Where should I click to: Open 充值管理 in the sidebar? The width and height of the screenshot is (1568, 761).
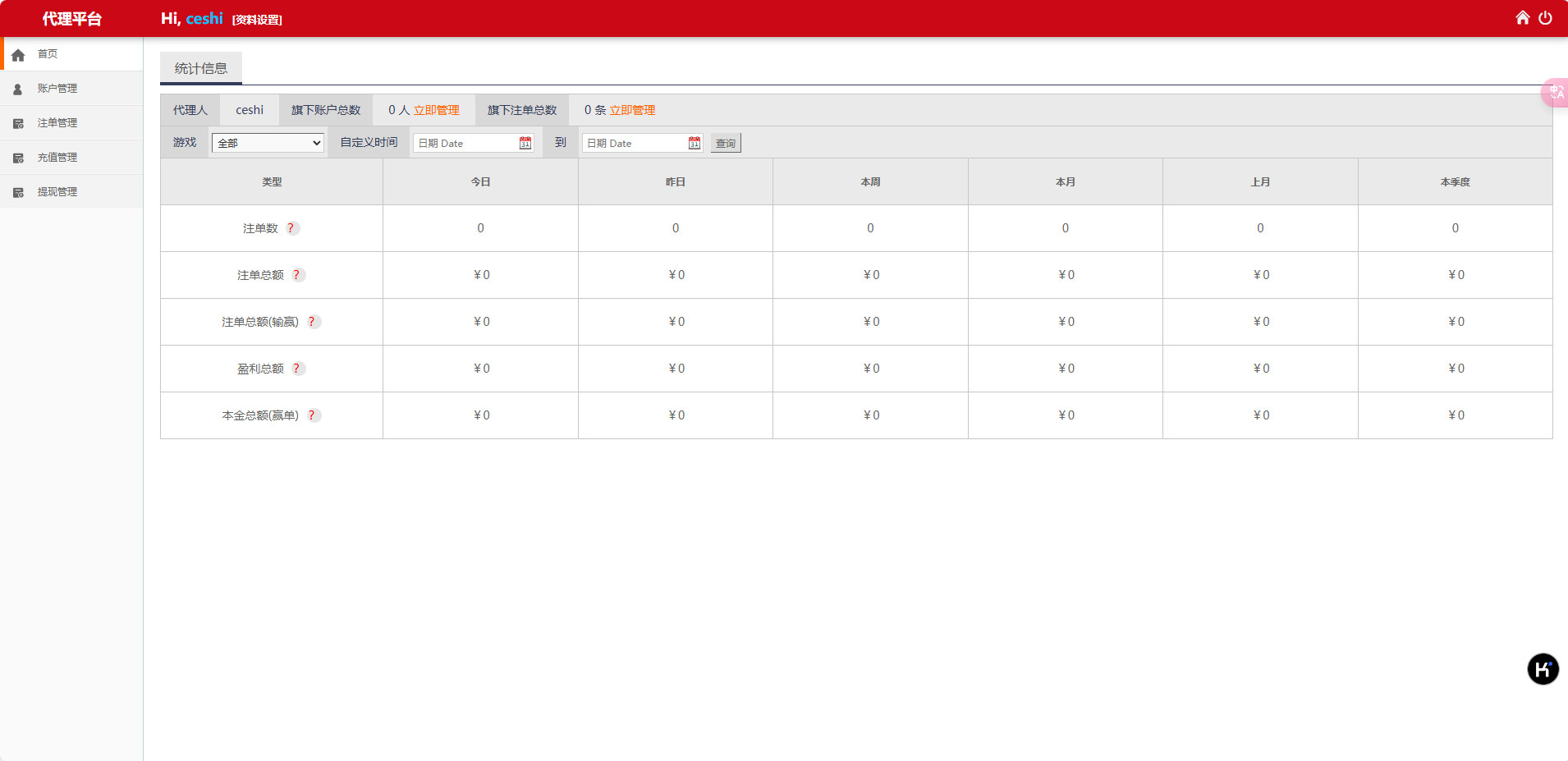coord(57,158)
